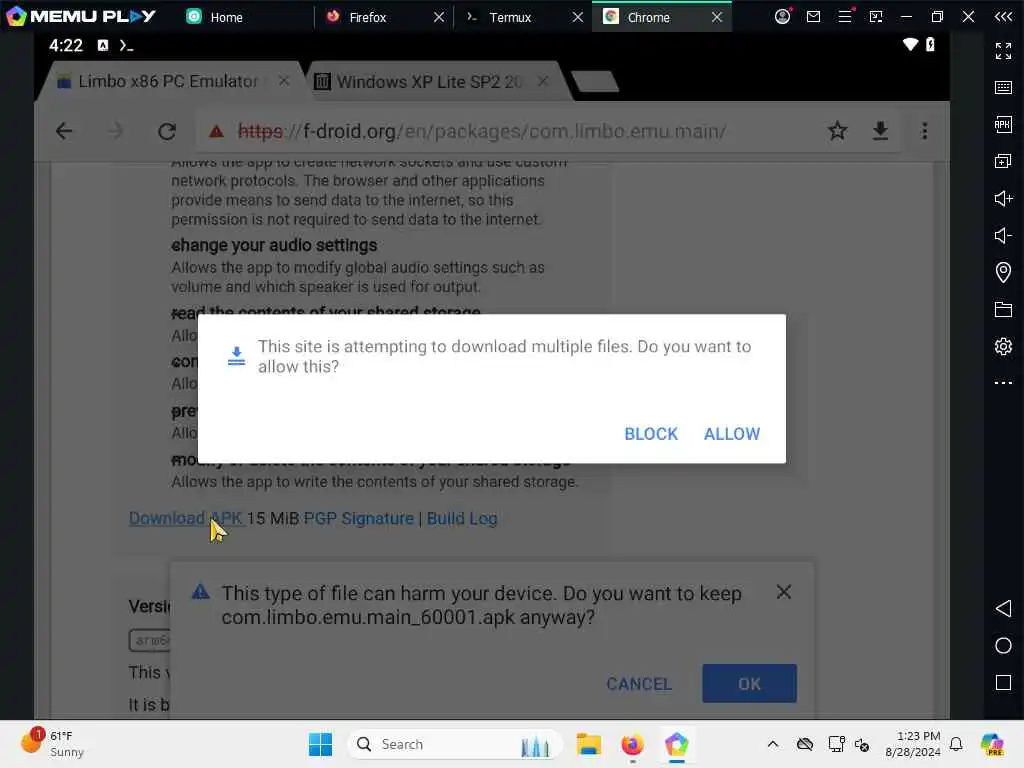The height and width of the screenshot is (768, 1024).
Task: Open MEmu keyboard mapping icon
Action: point(1003,88)
